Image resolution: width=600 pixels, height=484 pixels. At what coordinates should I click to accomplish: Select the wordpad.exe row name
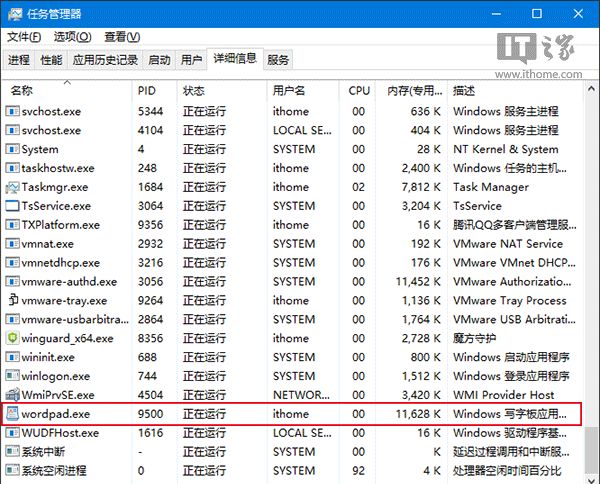(56, 414)
